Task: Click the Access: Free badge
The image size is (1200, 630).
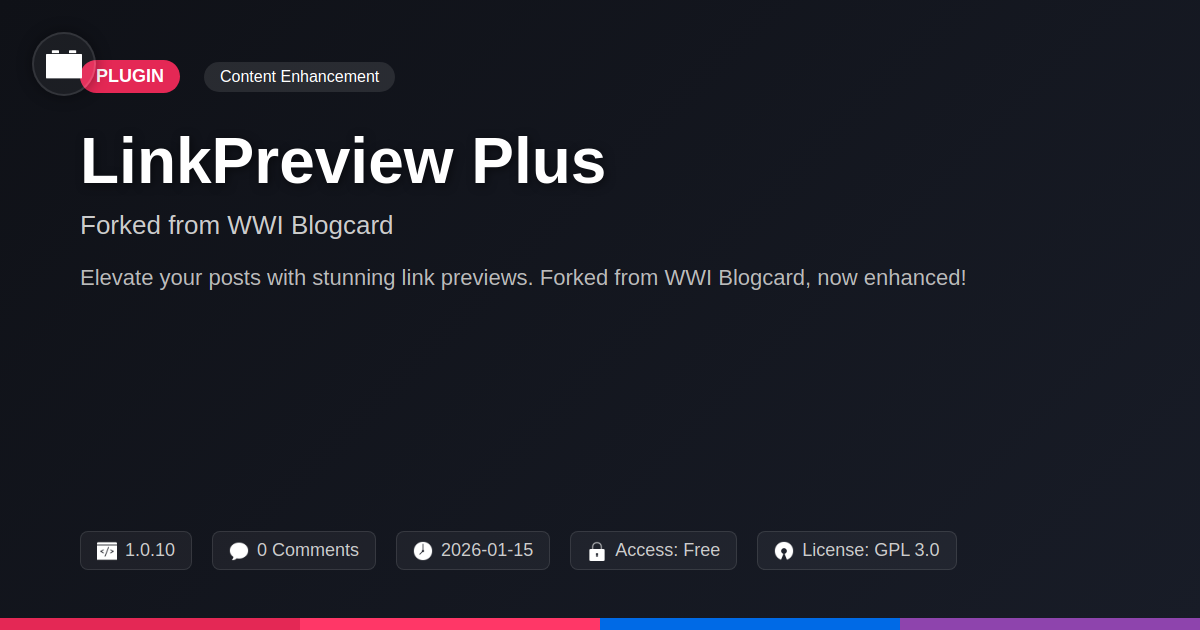Action: (x=653, y=551)
